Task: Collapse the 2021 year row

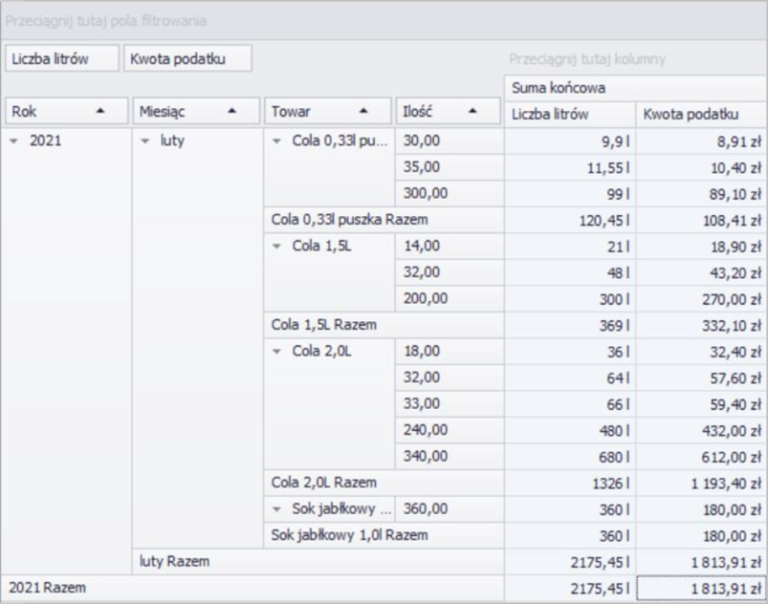Action: click(x=14, y=141)
